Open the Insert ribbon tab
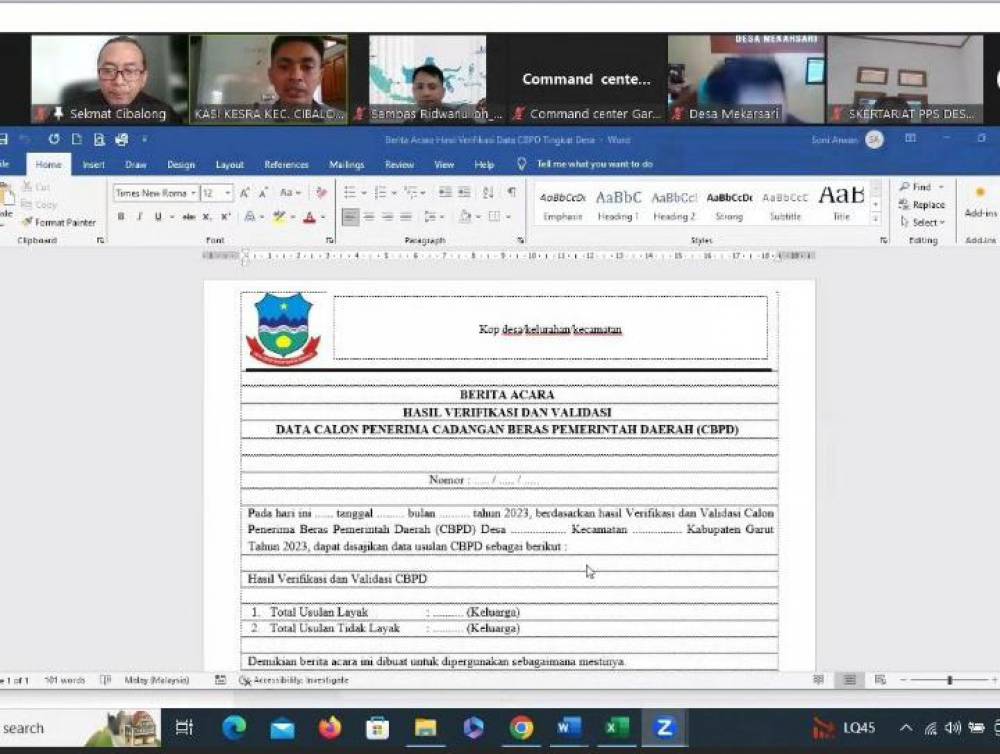This screenshot has height=754, width=1000. [93, 165]
